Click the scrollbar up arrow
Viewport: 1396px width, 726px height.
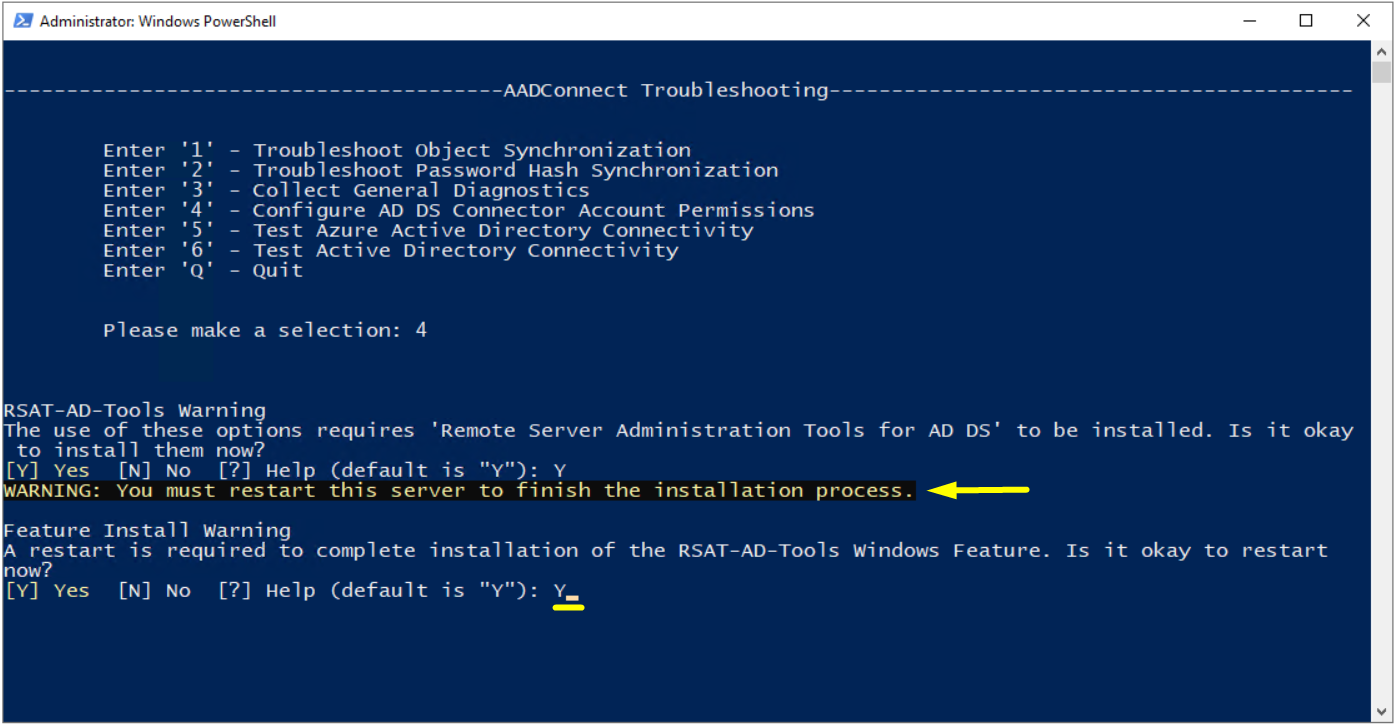[1382, 50]
